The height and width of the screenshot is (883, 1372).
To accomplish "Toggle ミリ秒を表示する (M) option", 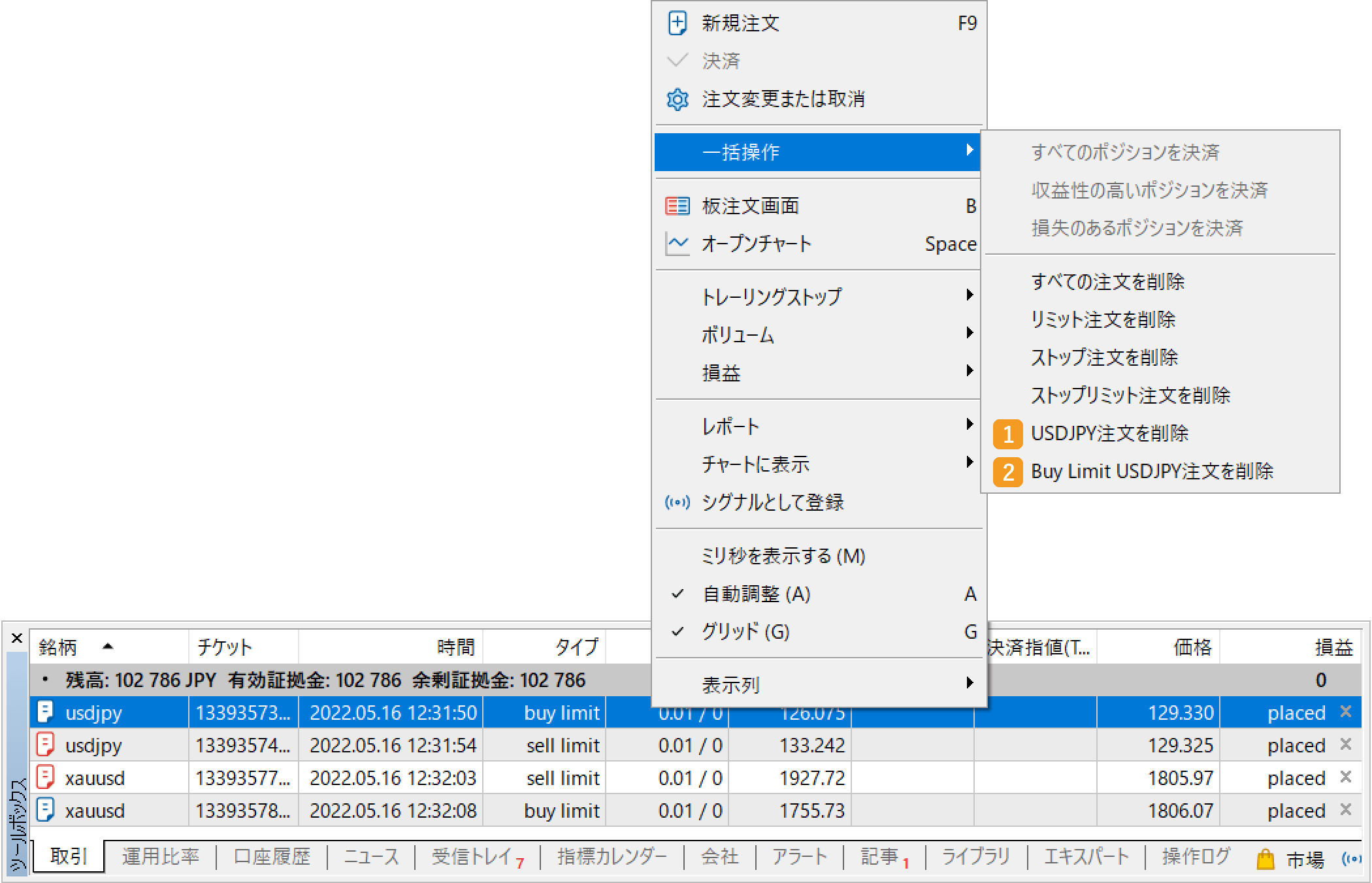I will [819, 556].
